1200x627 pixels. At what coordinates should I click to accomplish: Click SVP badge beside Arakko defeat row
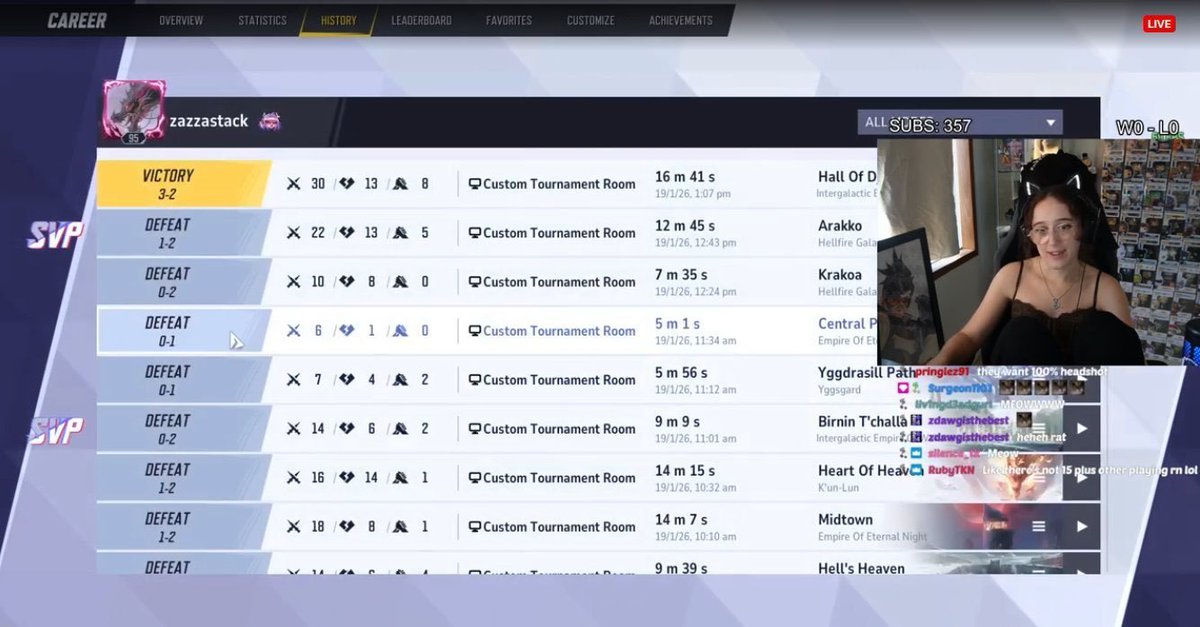pyautogui.click(x=55, y=235)
